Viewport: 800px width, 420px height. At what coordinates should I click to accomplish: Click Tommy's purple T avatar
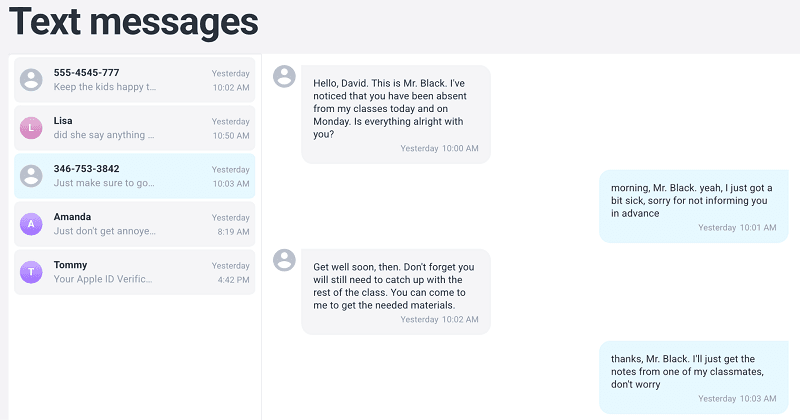pyautogui.click(x=31, y=271)
